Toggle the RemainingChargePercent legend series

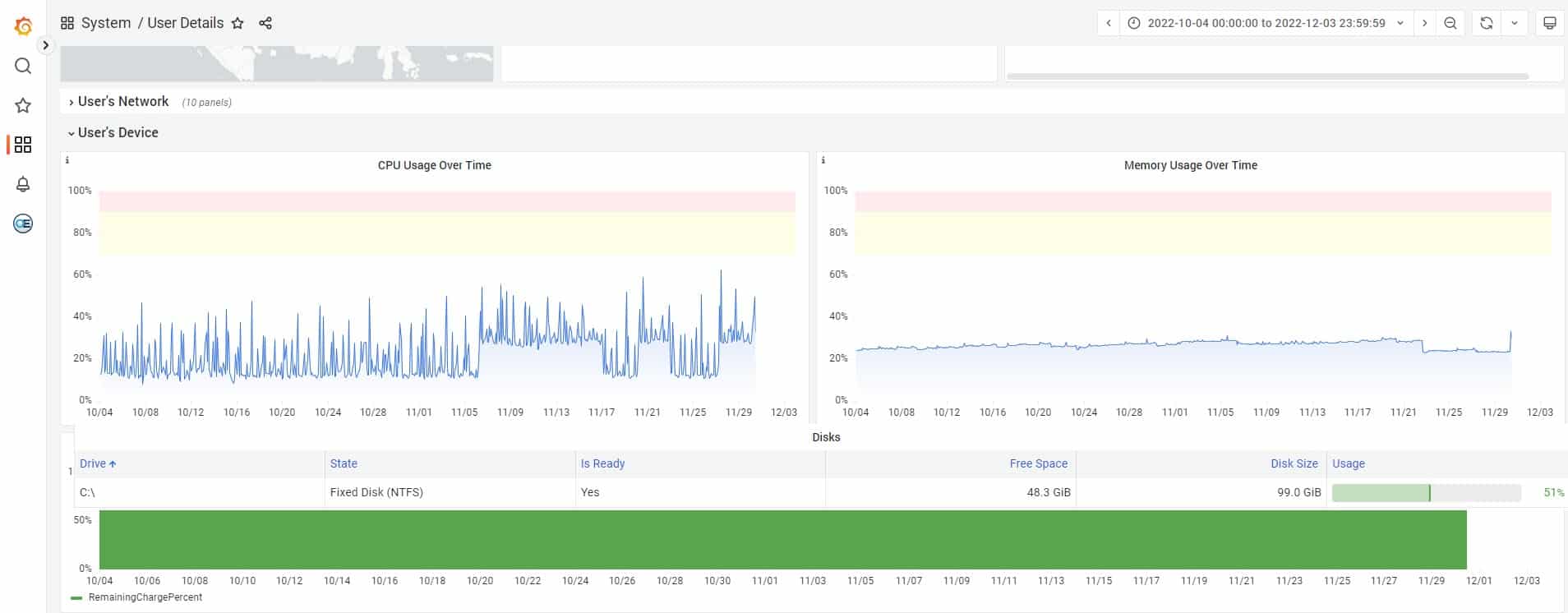coord(145,597)
